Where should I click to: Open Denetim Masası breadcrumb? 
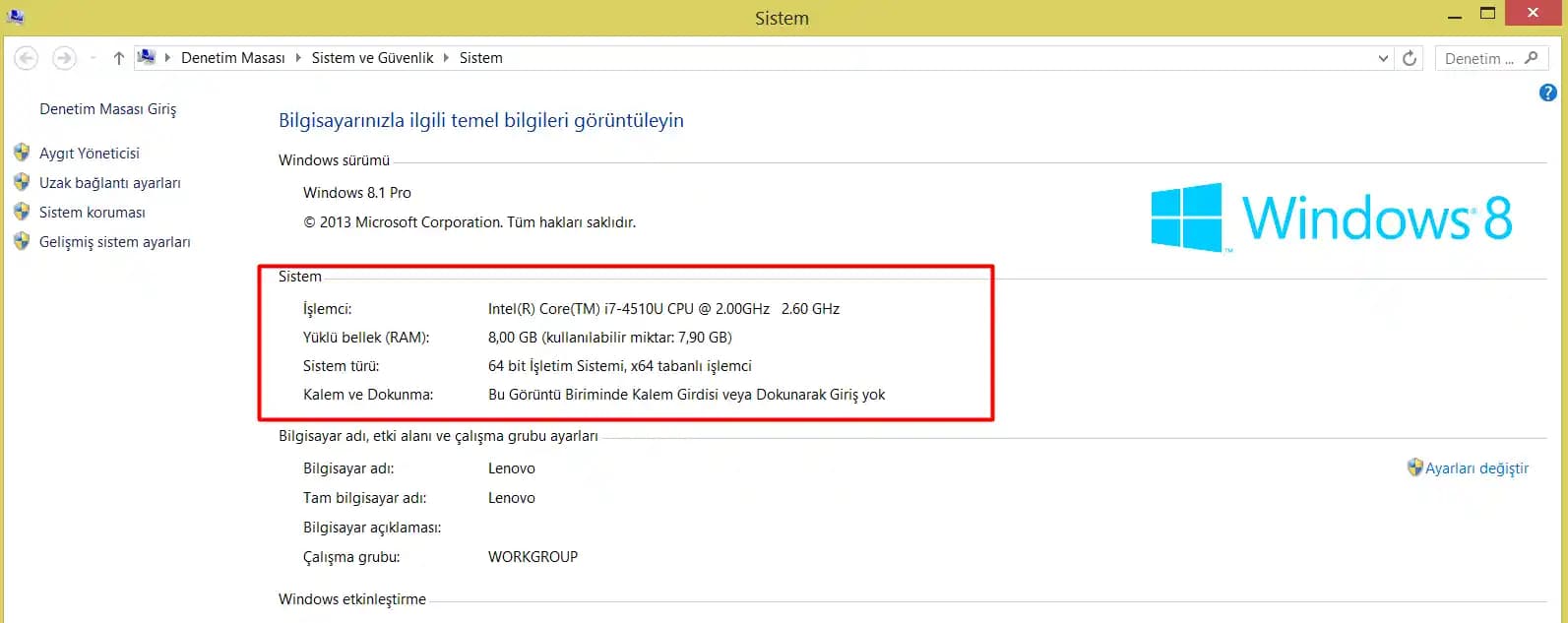233,58
